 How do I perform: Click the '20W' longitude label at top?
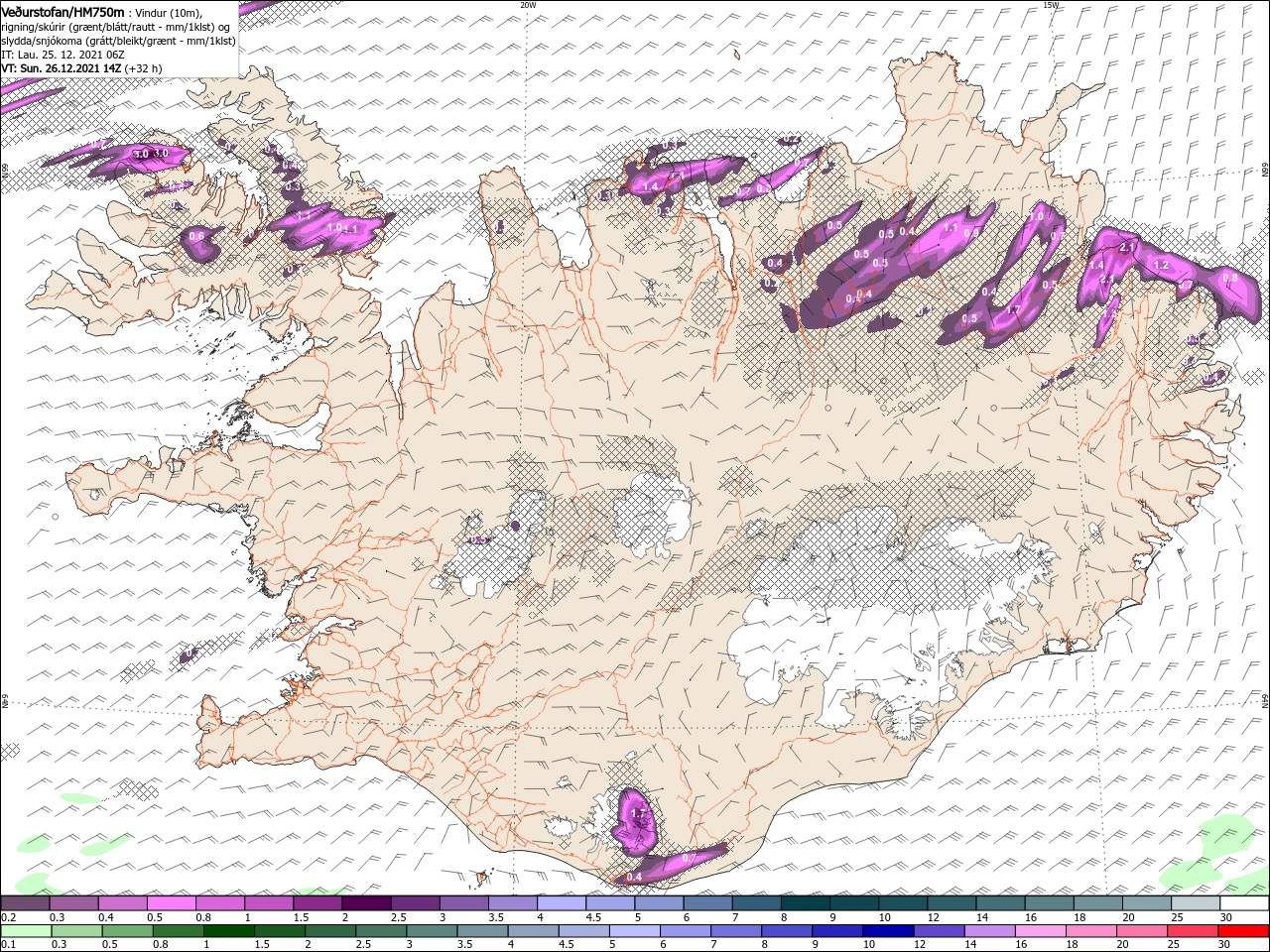pos(528,5)
